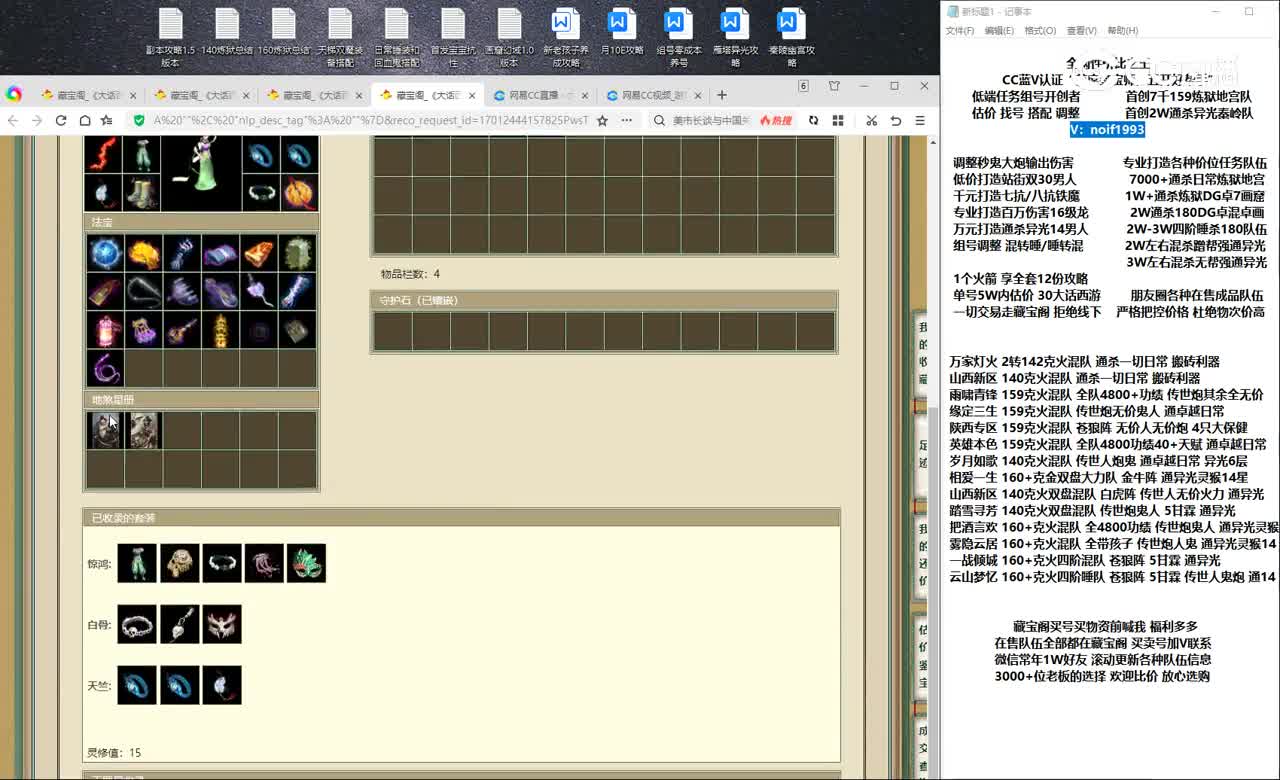1280x780 pixels.
Task: Switch to the first 藏宝阁 browser tab
Action: pos(88,95)
